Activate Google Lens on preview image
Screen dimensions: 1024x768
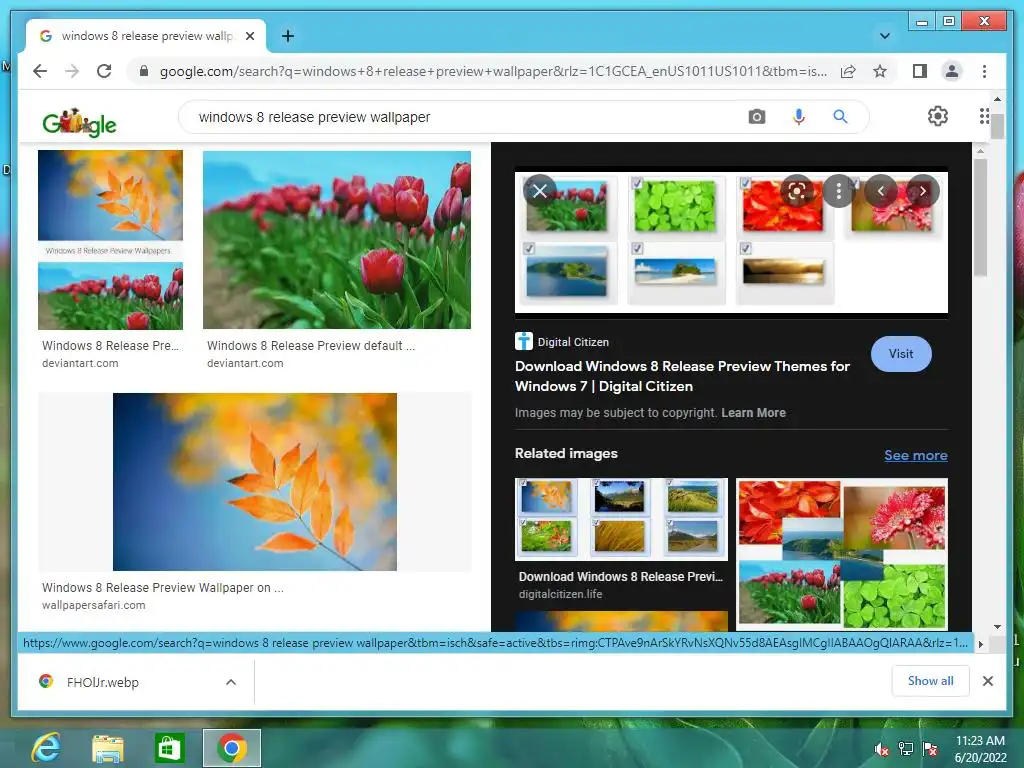click(x=797, y=191)
